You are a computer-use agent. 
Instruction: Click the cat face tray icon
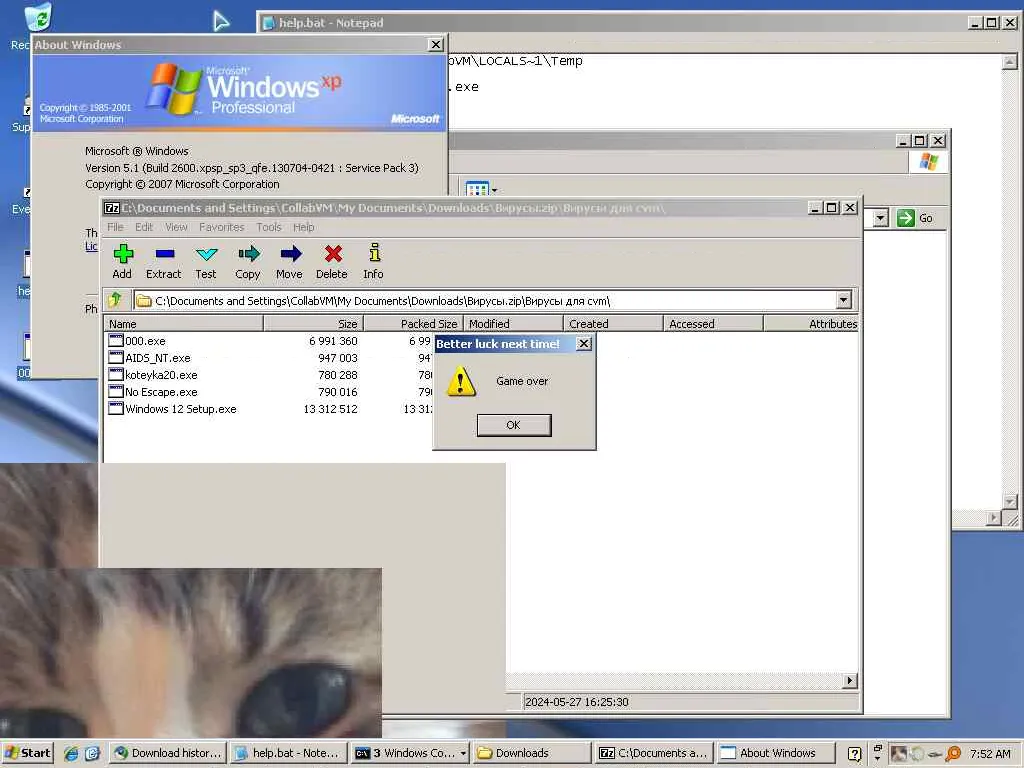(x=899, y=754)
